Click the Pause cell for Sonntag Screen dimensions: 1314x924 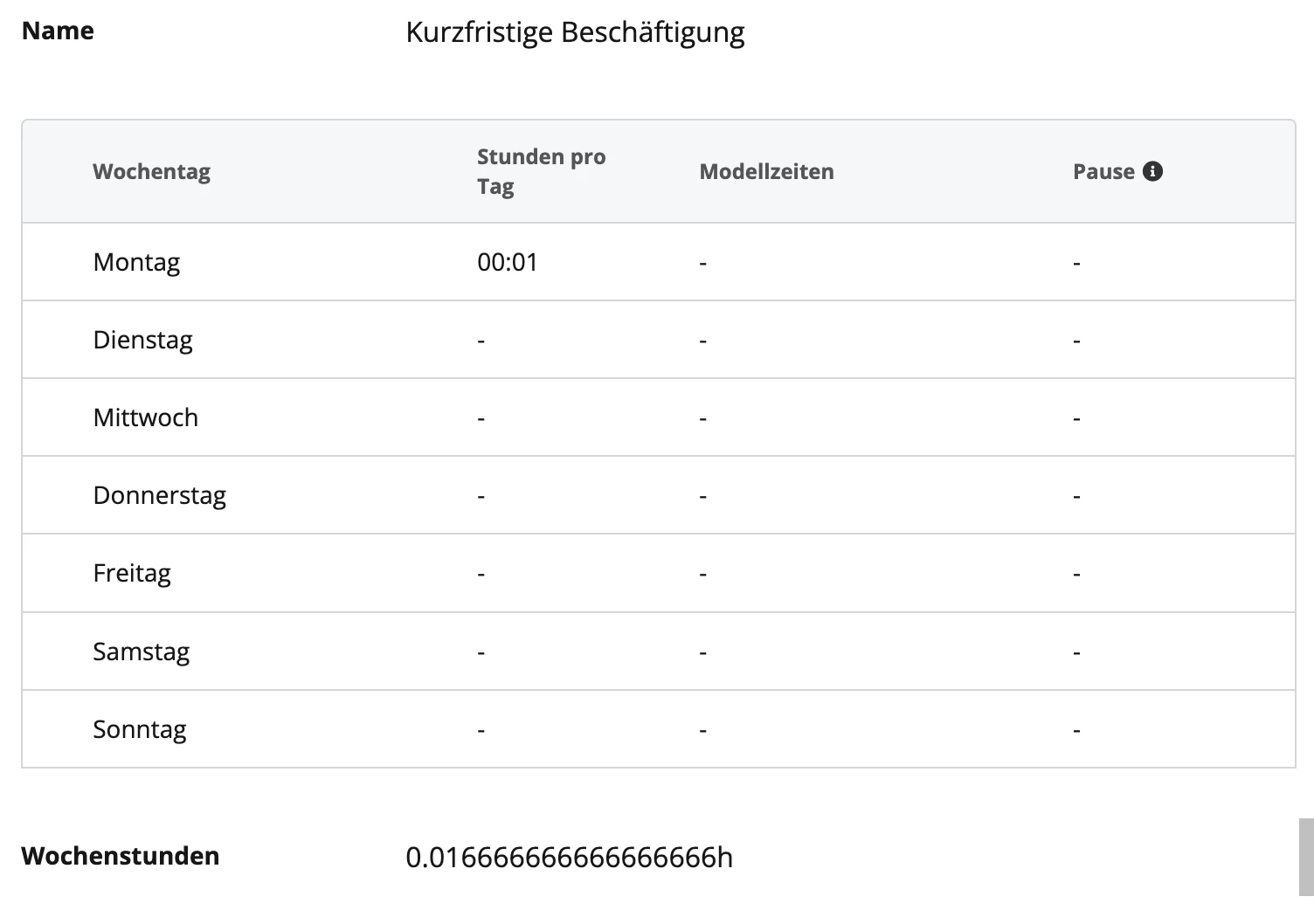point(1076,729)
